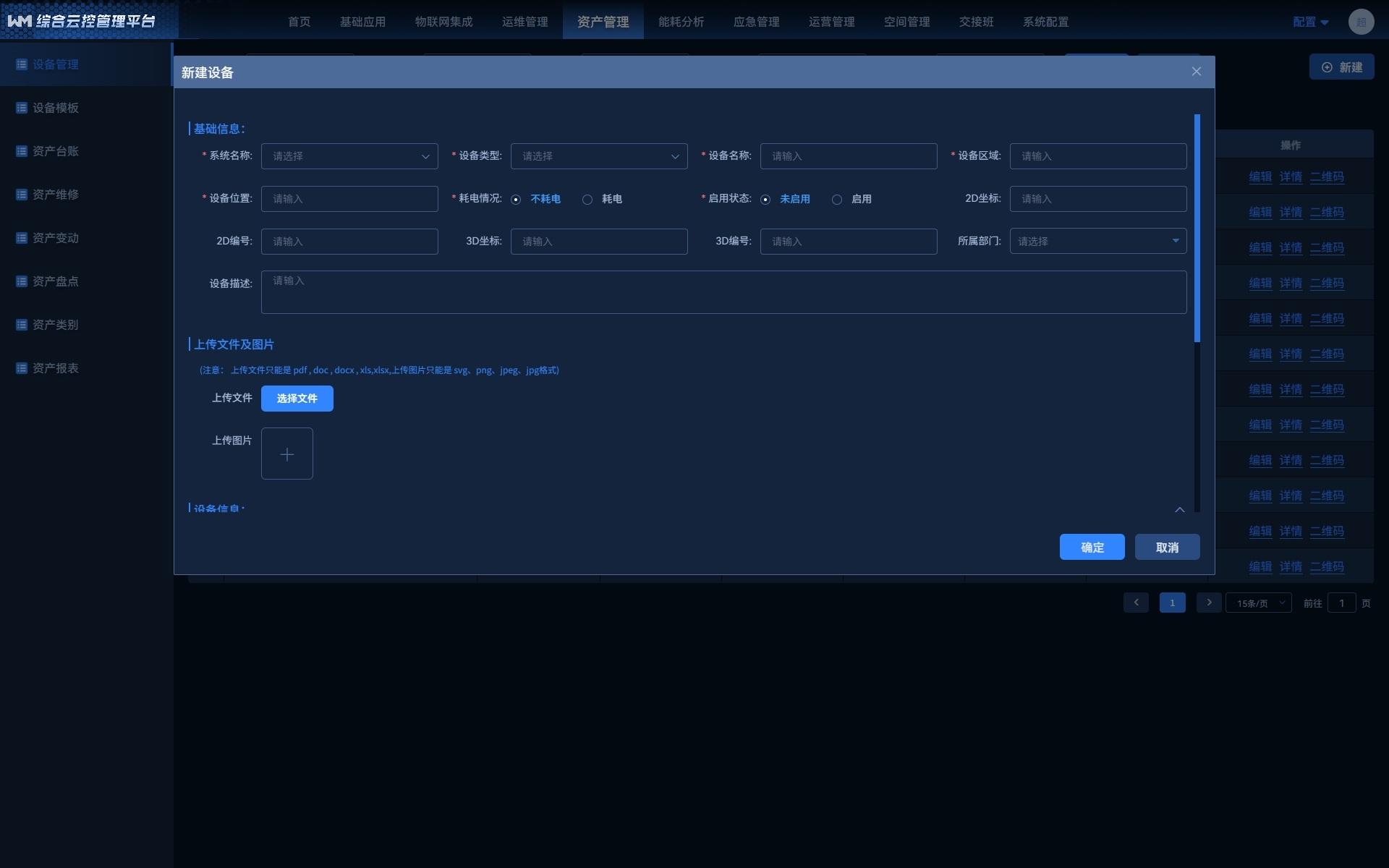Click the 选择文件 upload button
The width and height of the screenshot is (1389, 868).
coord(297,399)
